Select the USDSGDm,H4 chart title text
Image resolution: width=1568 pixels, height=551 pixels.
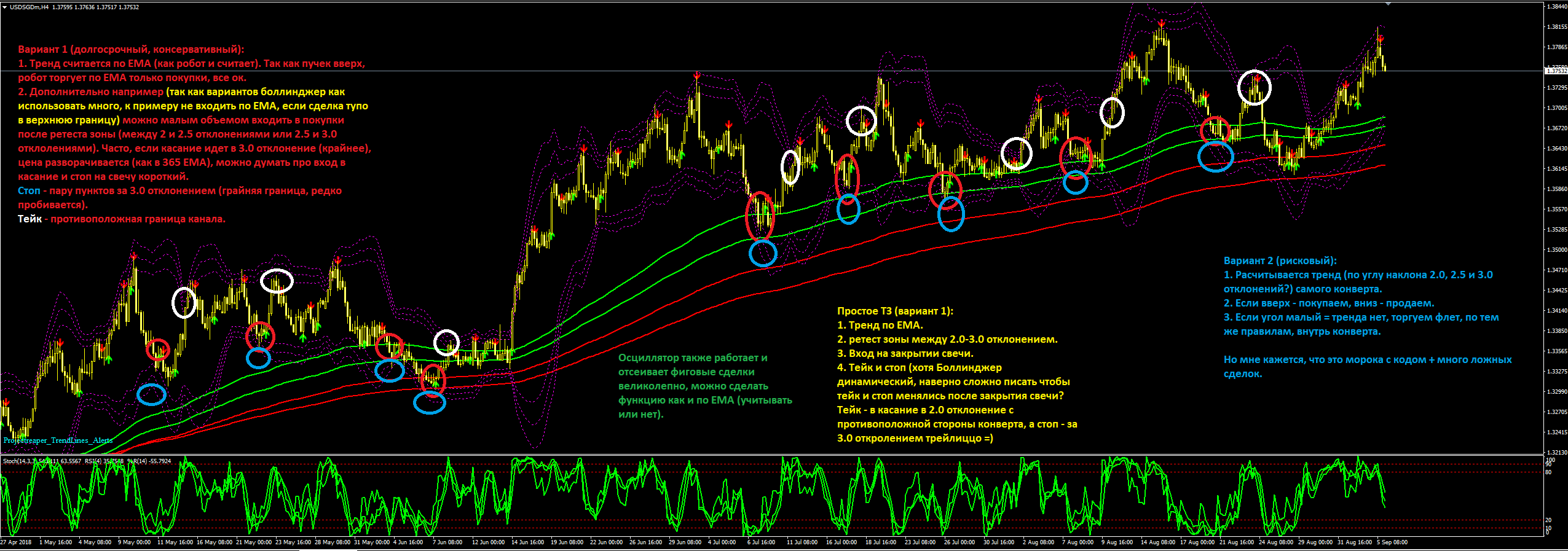[30, 7]
